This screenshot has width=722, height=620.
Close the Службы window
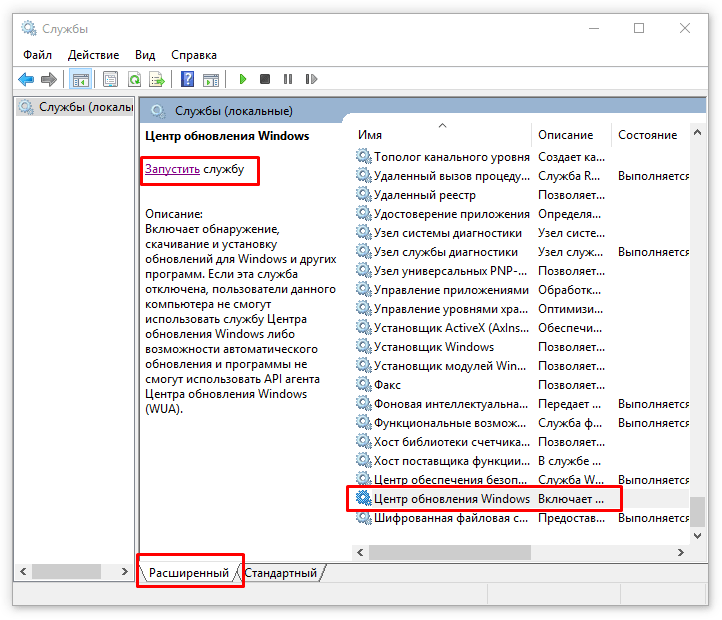[x=685, y=29]
